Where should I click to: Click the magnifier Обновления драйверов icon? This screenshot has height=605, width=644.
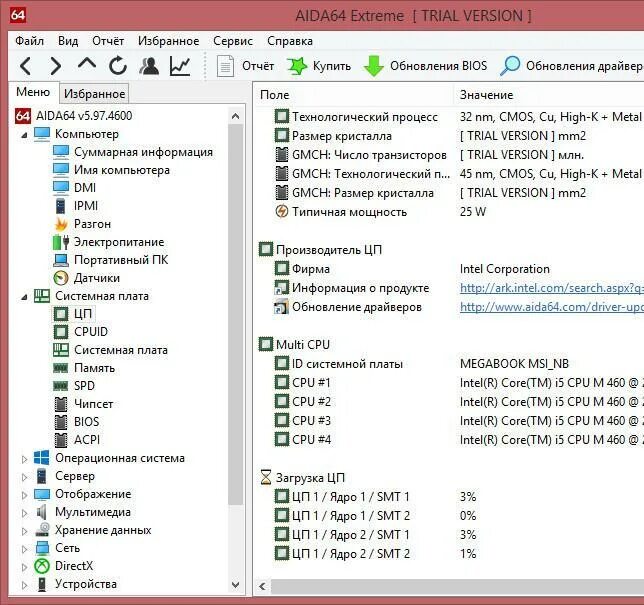click(510, 66)
